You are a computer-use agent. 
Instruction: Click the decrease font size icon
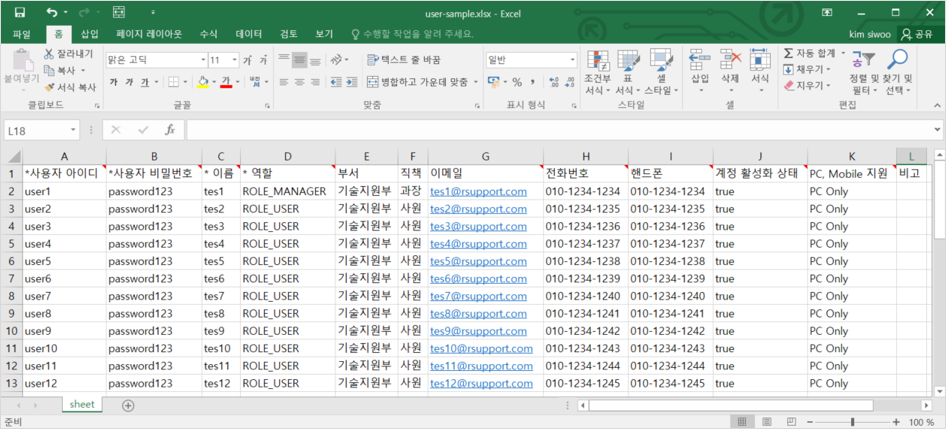(263, 60)
